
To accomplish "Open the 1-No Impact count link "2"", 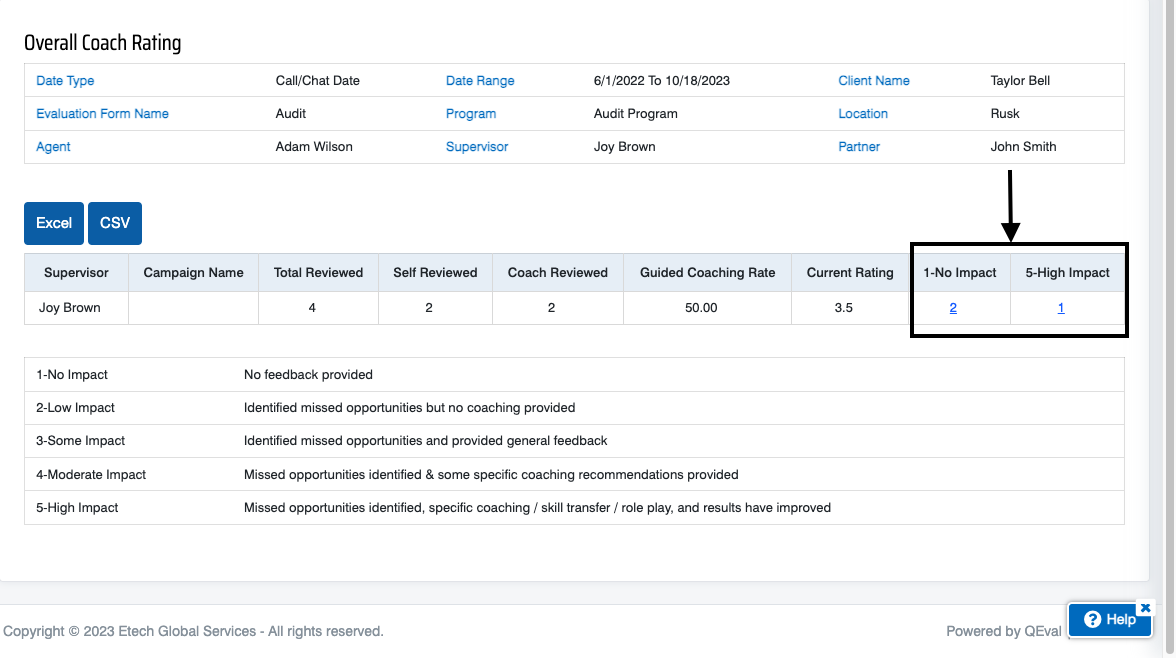I will click(953, 308).
